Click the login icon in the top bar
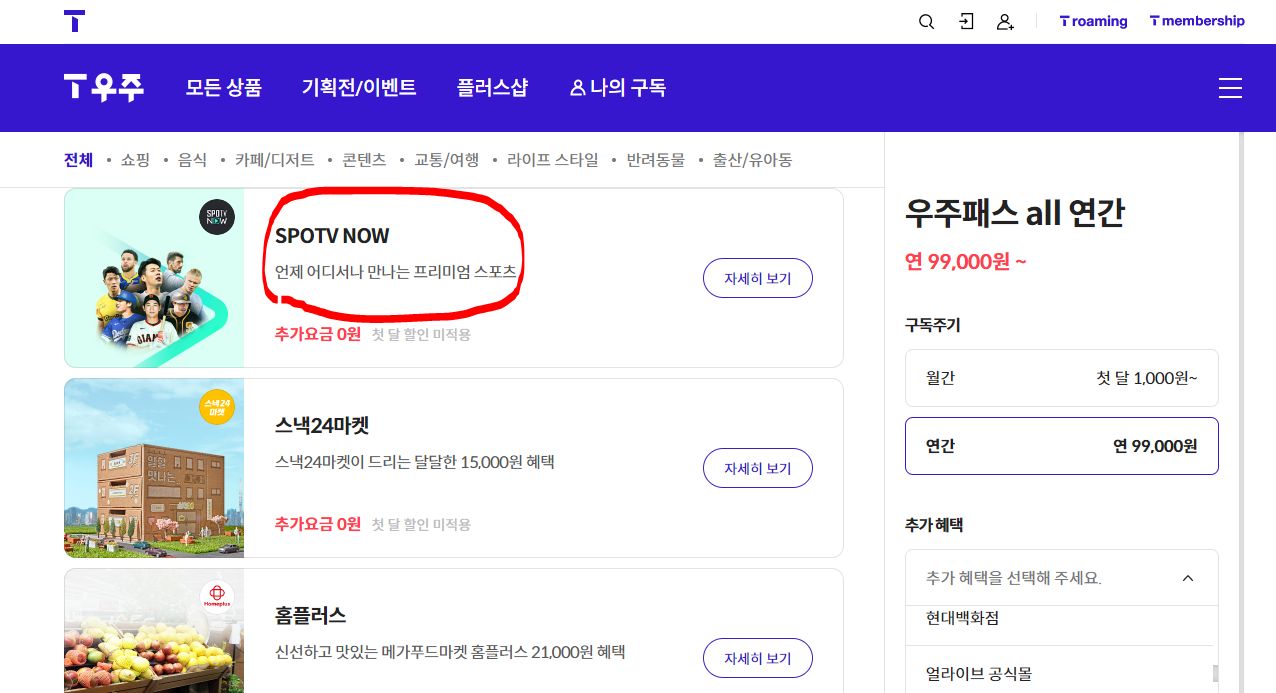The image size is (1276, 693). pos(966,21)
